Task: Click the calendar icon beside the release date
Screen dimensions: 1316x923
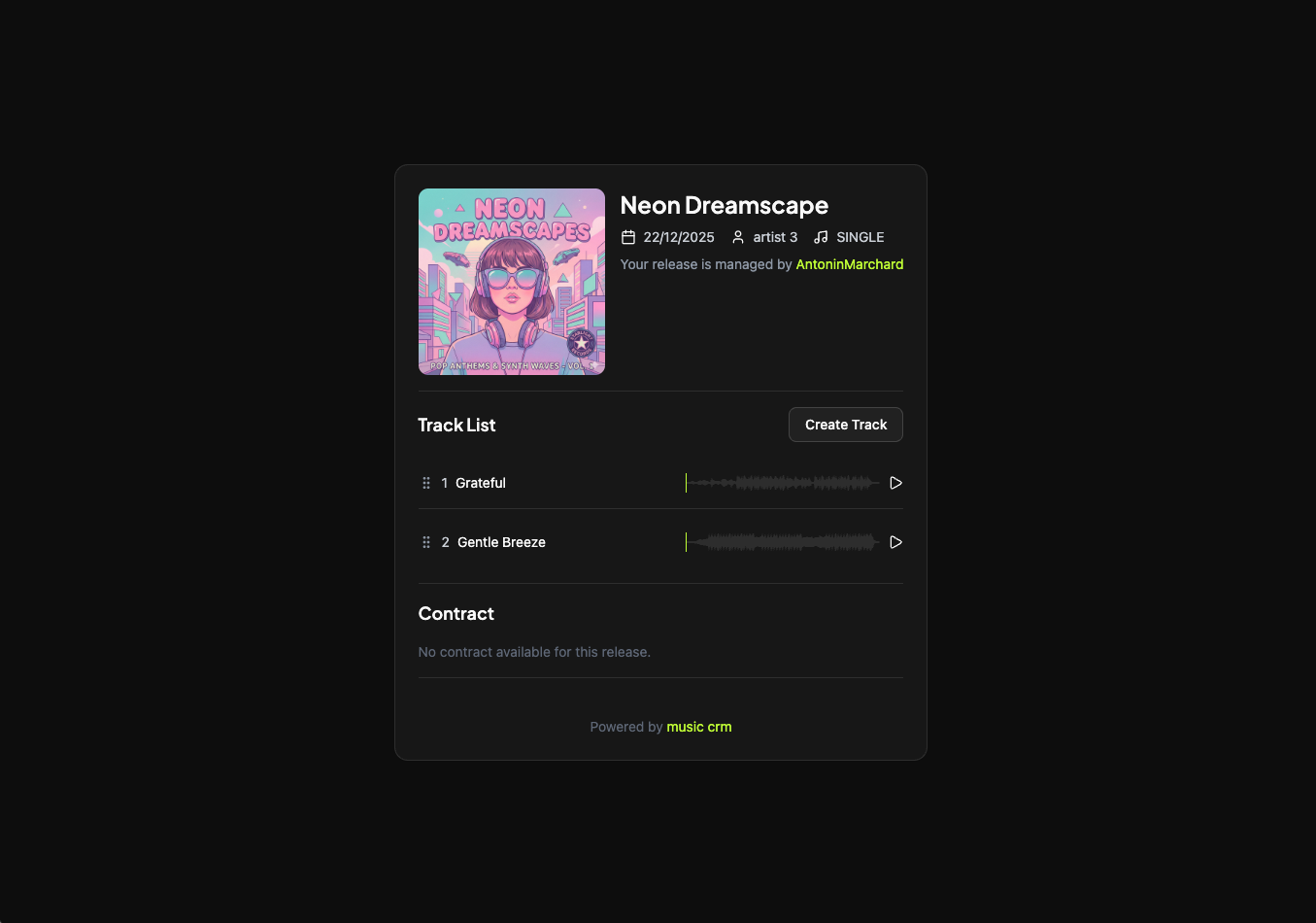Action: (627, 236)
